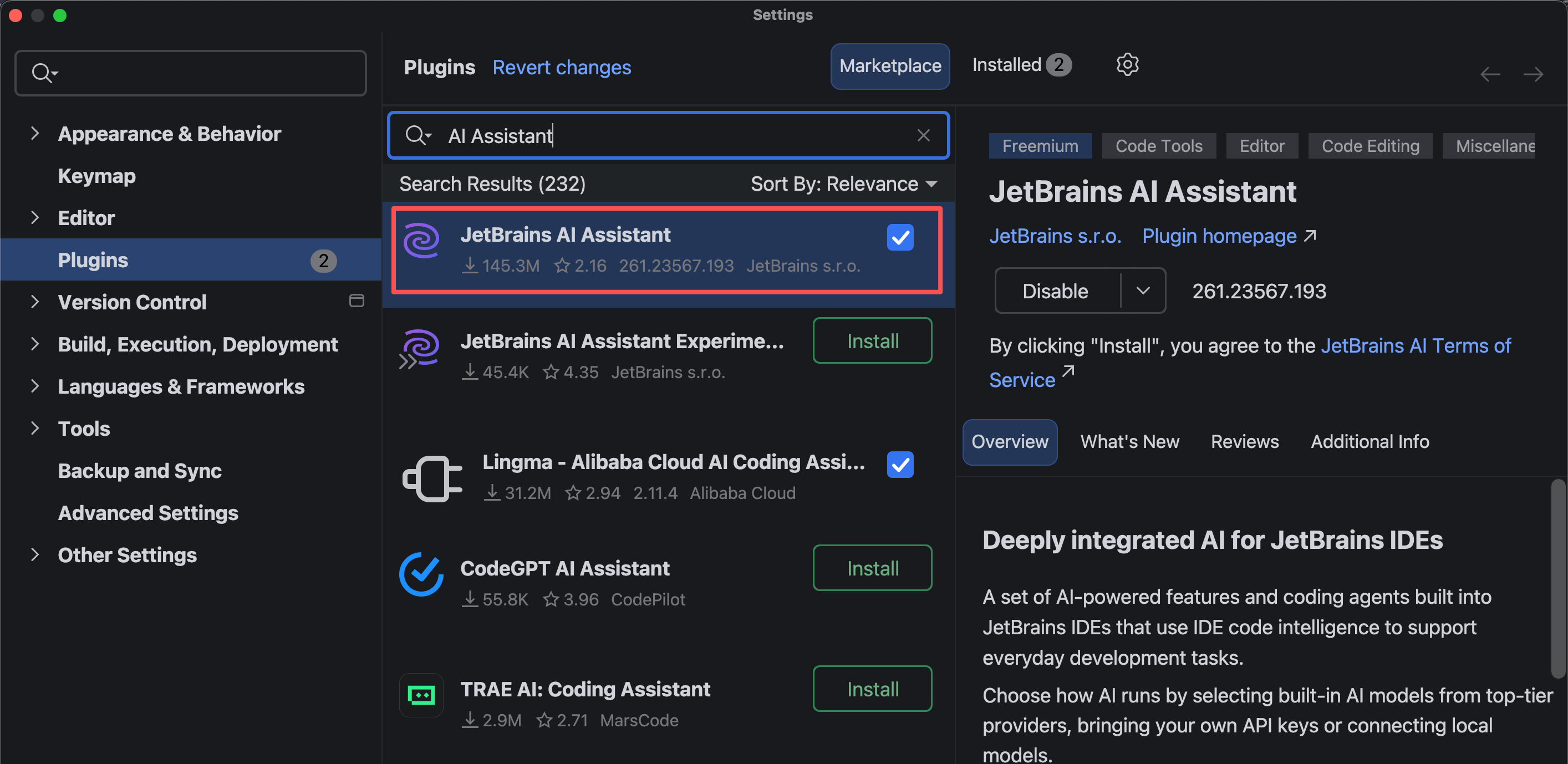
Task: Click the forward navigation arrow
Action: click(1533, 74)
